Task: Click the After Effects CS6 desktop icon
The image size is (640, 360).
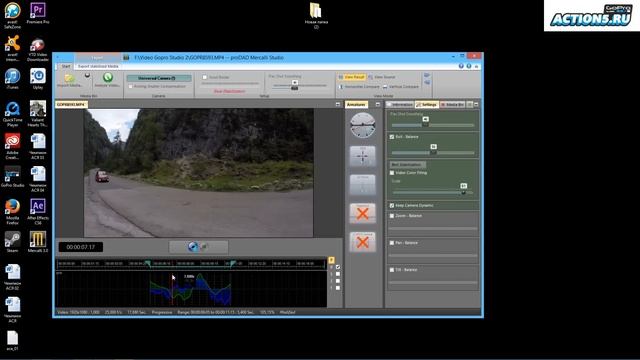Action: [x=38, y=212]
